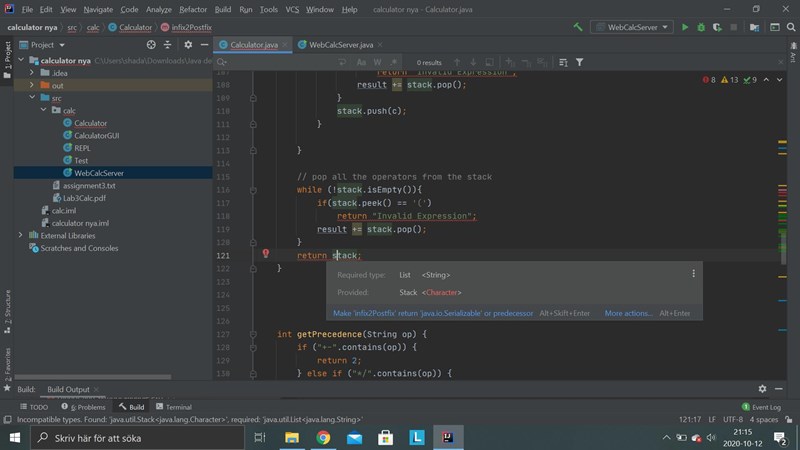Screen dimensions: 800x450
Task: Select the CalculatorGUI class in tree
Action: [96, 135]
